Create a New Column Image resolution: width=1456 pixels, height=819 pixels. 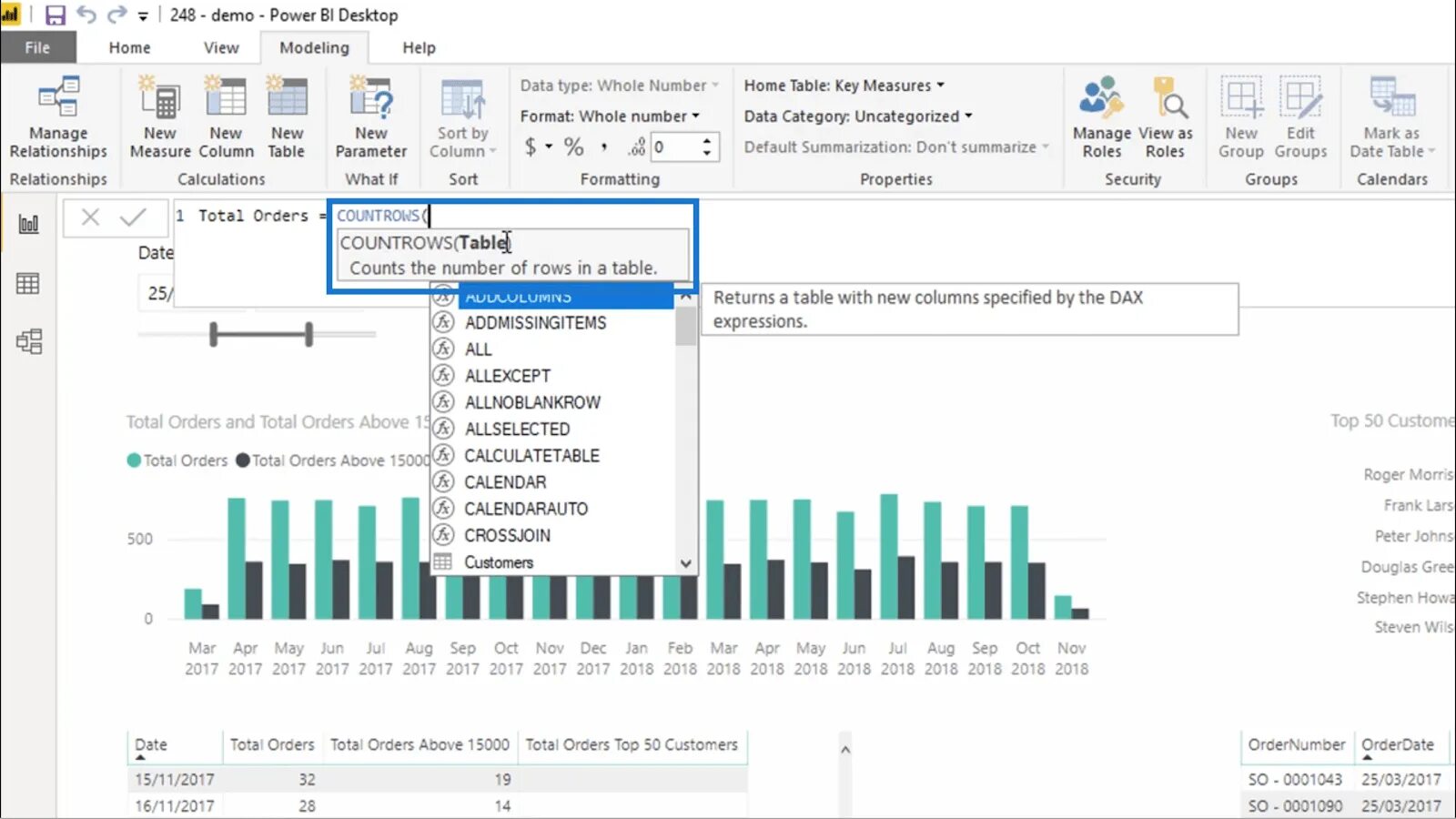tap(226, 118)
